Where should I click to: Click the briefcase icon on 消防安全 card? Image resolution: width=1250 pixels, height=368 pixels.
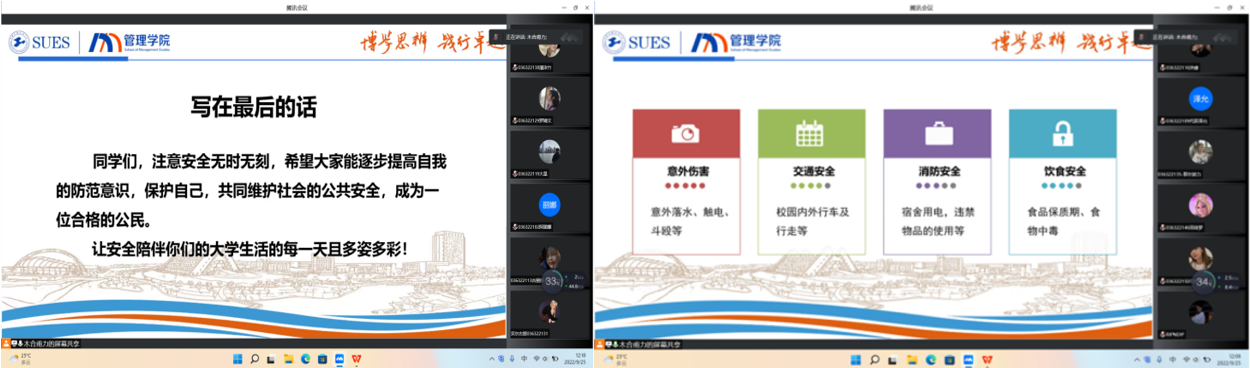click(x=938, y=133)
